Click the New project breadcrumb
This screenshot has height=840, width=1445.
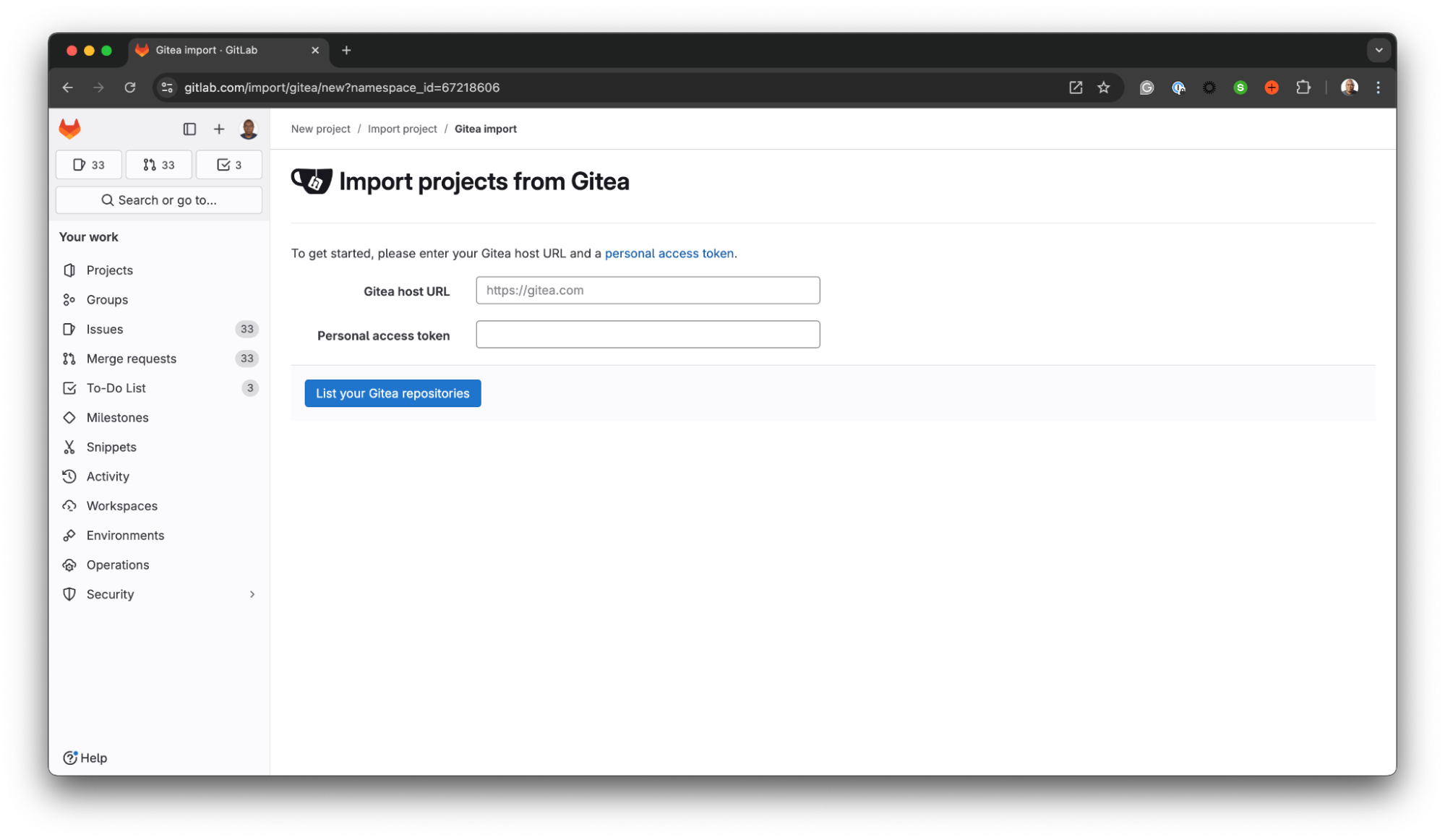tap(320, 128)
